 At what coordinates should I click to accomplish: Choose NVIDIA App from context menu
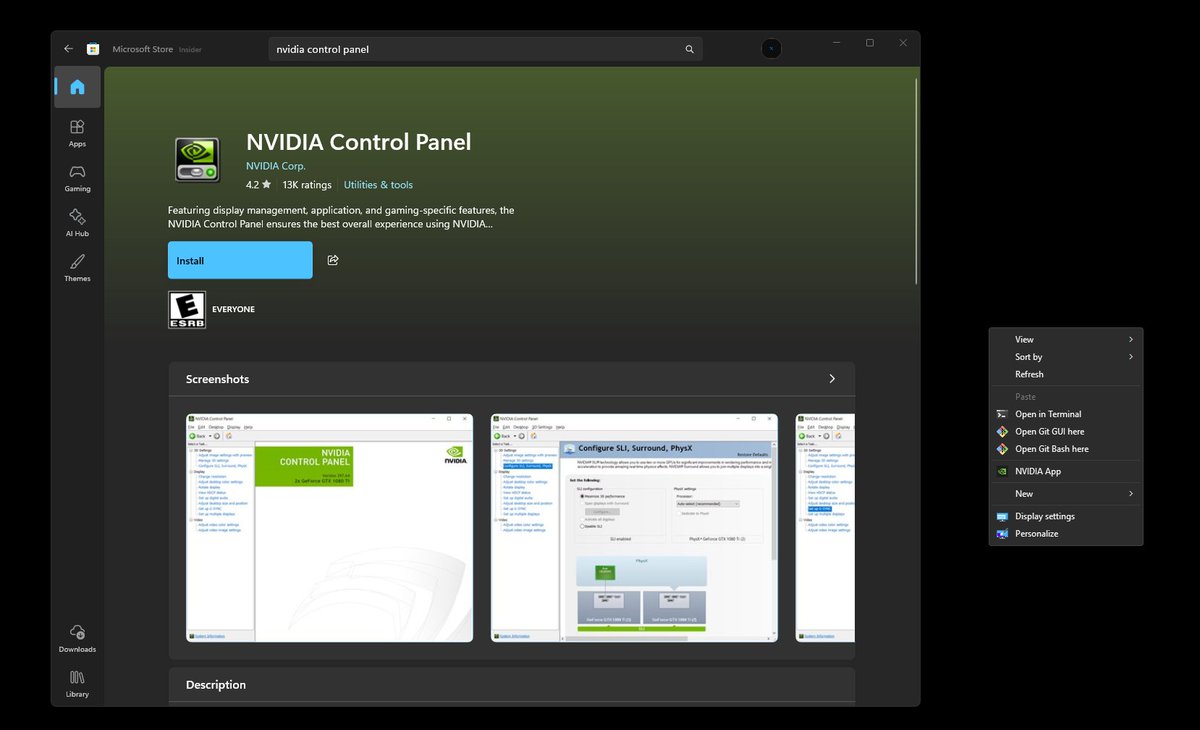pyautogui.click(x=1066, y=471)
